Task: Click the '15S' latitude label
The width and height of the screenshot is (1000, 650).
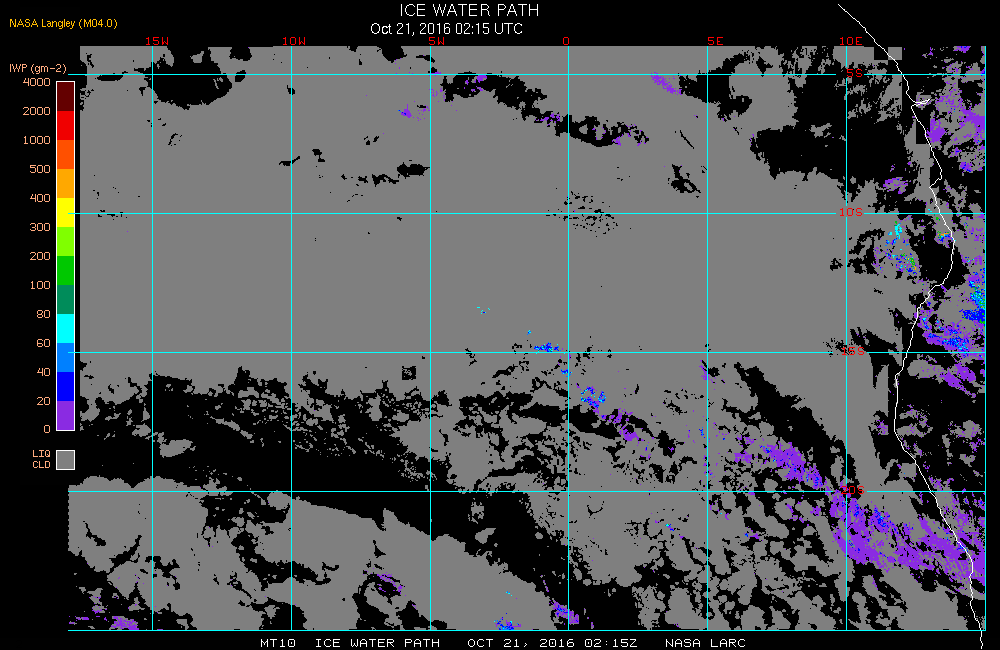Action: point(853,351)
